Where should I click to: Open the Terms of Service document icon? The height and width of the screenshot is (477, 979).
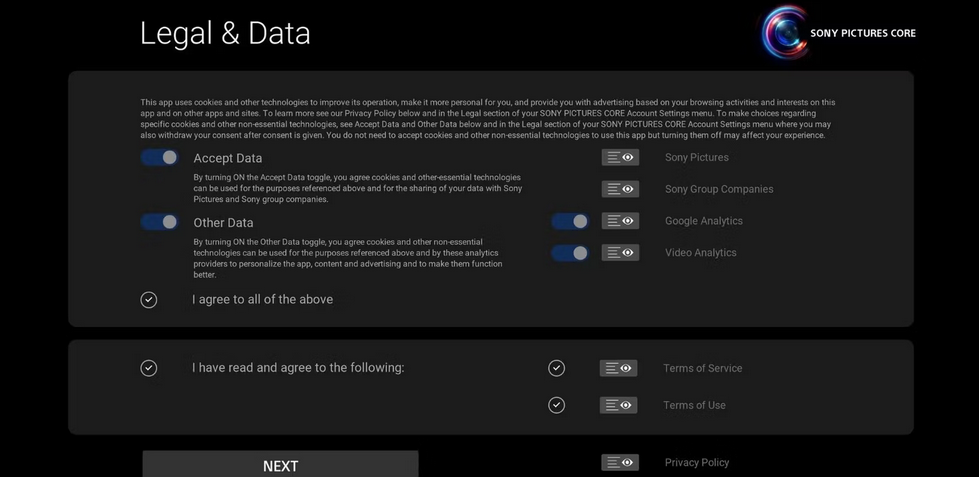tap(619, 368)
